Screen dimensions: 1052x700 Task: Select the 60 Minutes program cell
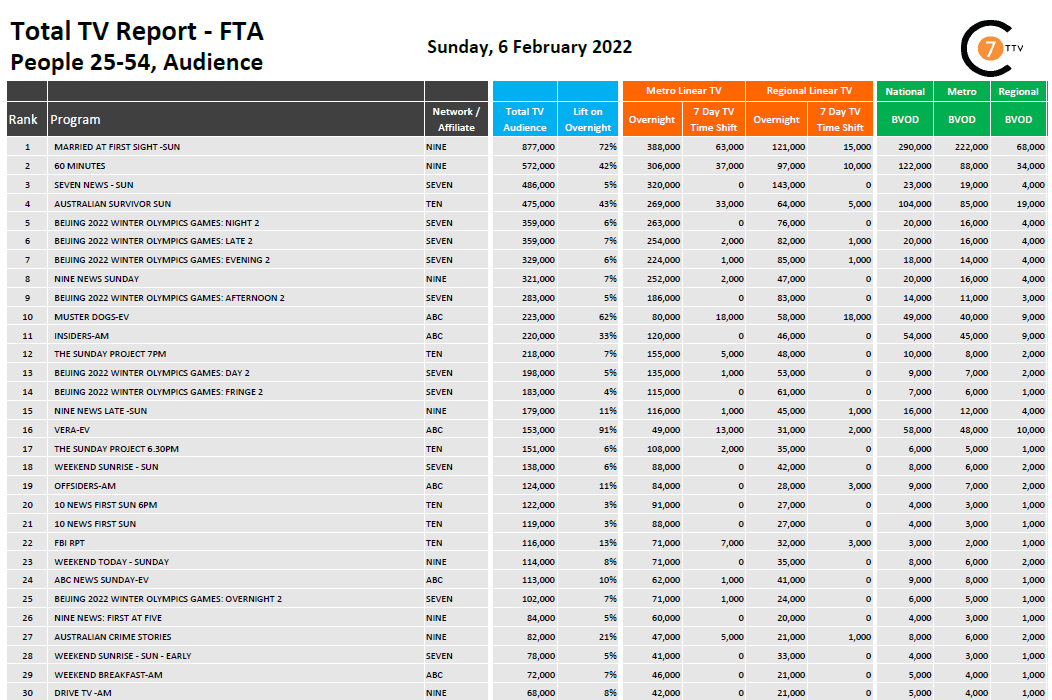click(x=80, y=166)
